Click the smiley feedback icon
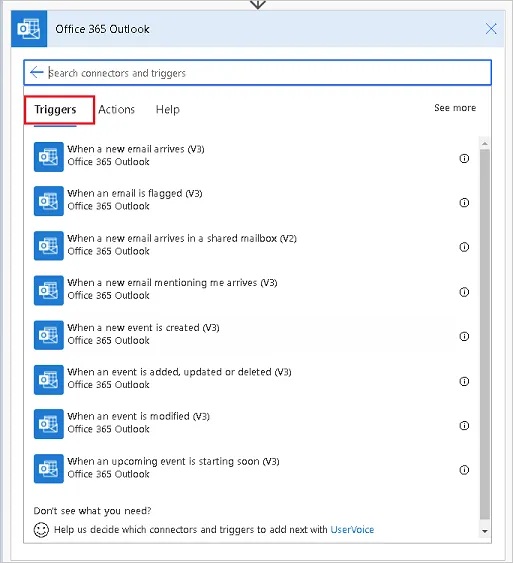 pos(41,530)
